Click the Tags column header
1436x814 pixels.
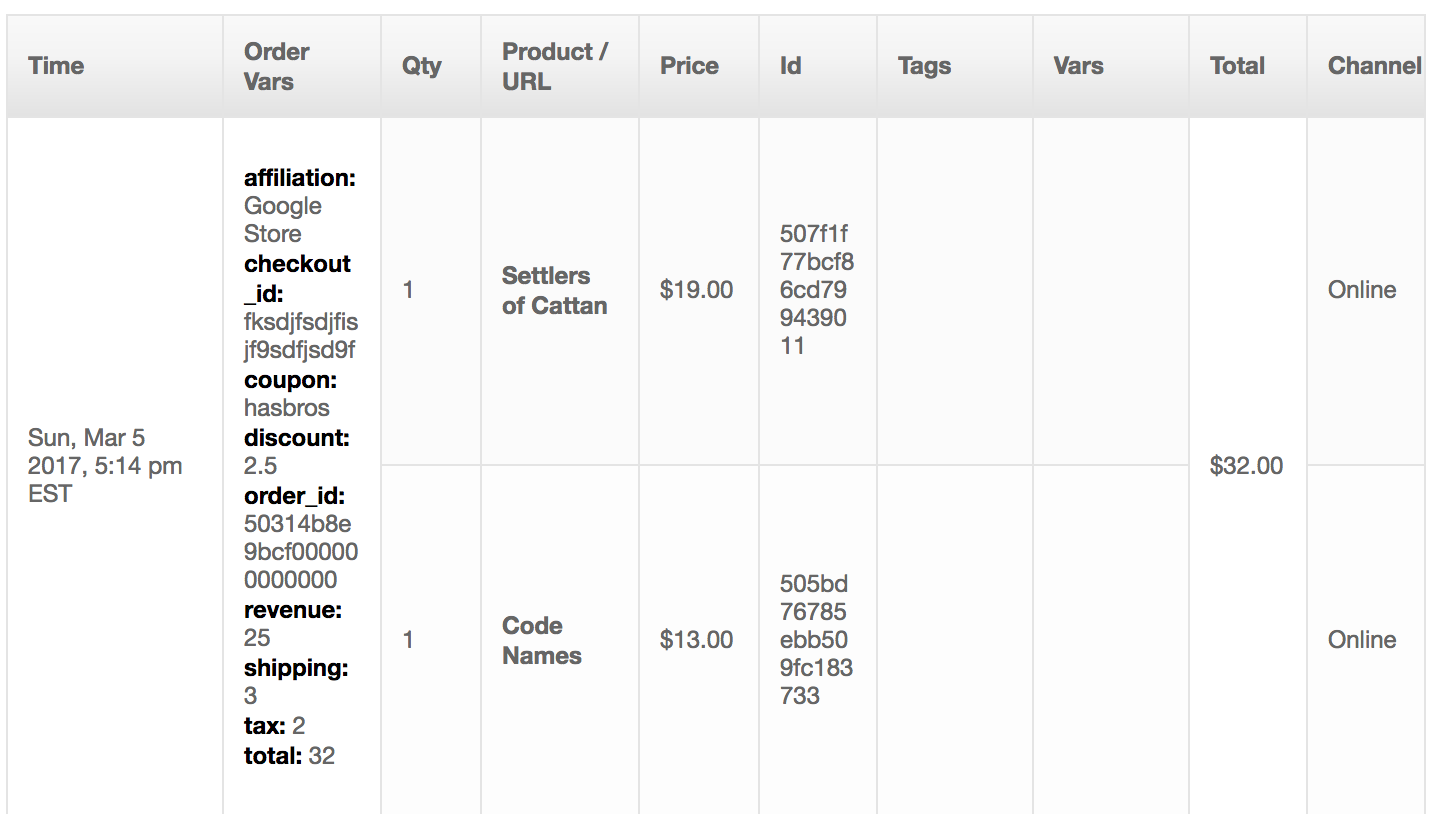[924, 66]
